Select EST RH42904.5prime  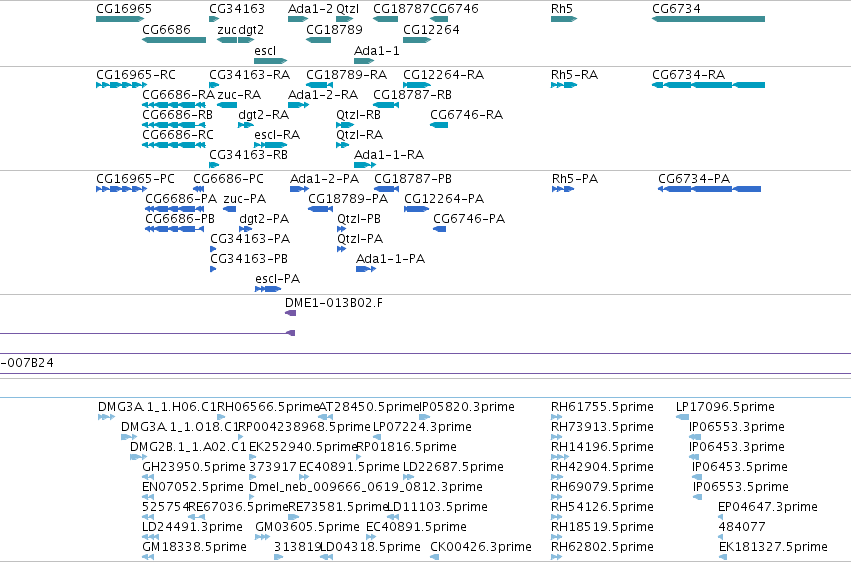(x=602, y=467)
